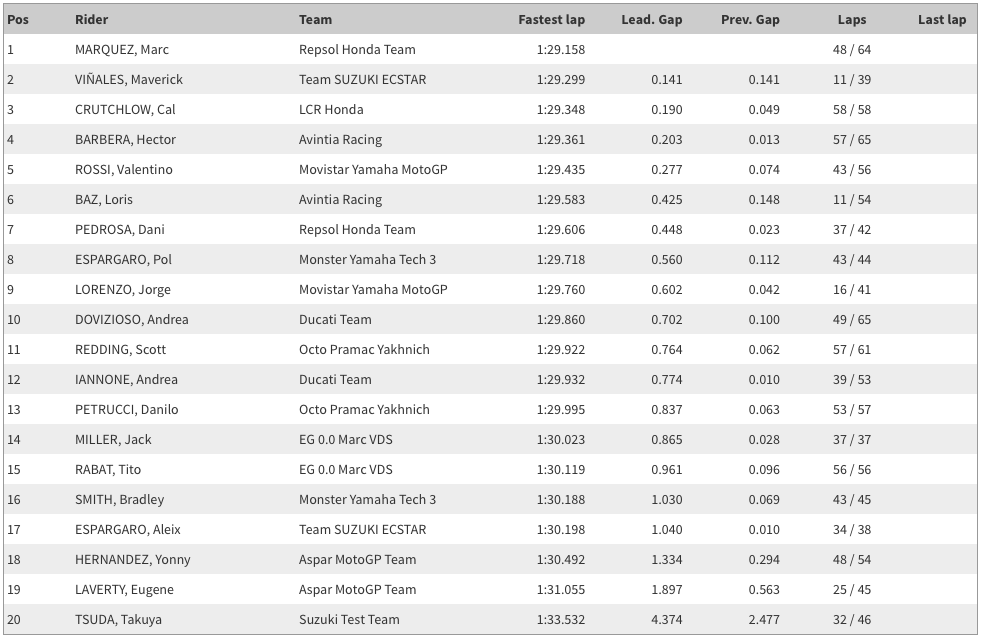This screenshot has width=981, height=638.
Task: Click the Pos column header
Action: click(16, 19)
